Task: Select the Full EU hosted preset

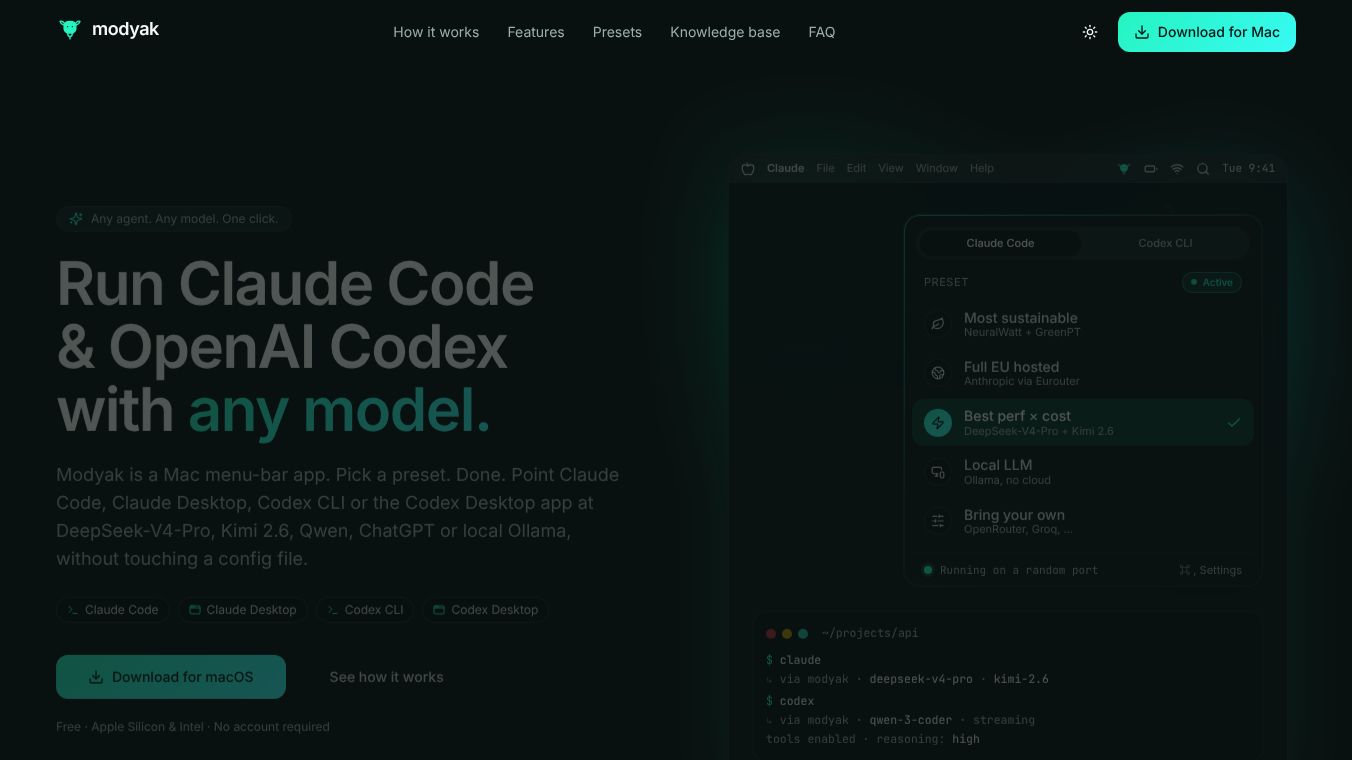Action: coord(1083,373)
